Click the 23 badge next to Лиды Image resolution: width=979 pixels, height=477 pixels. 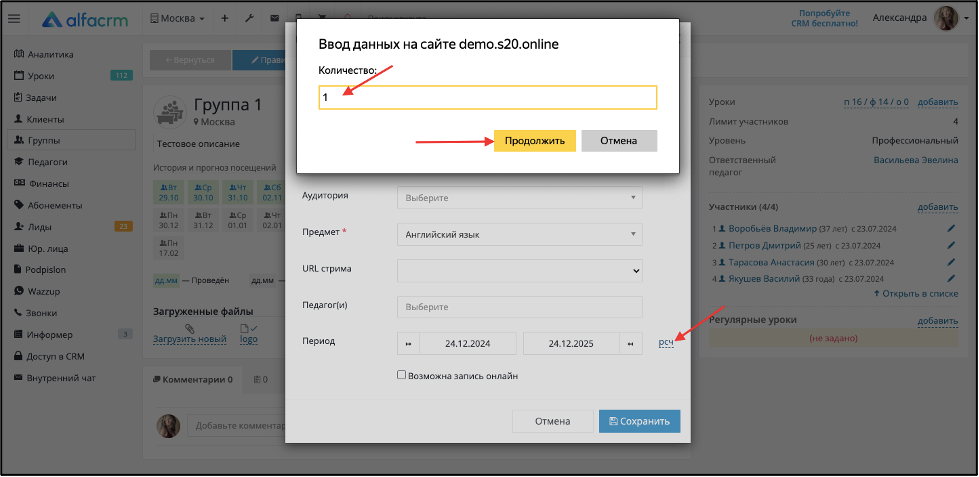[123, 227]
